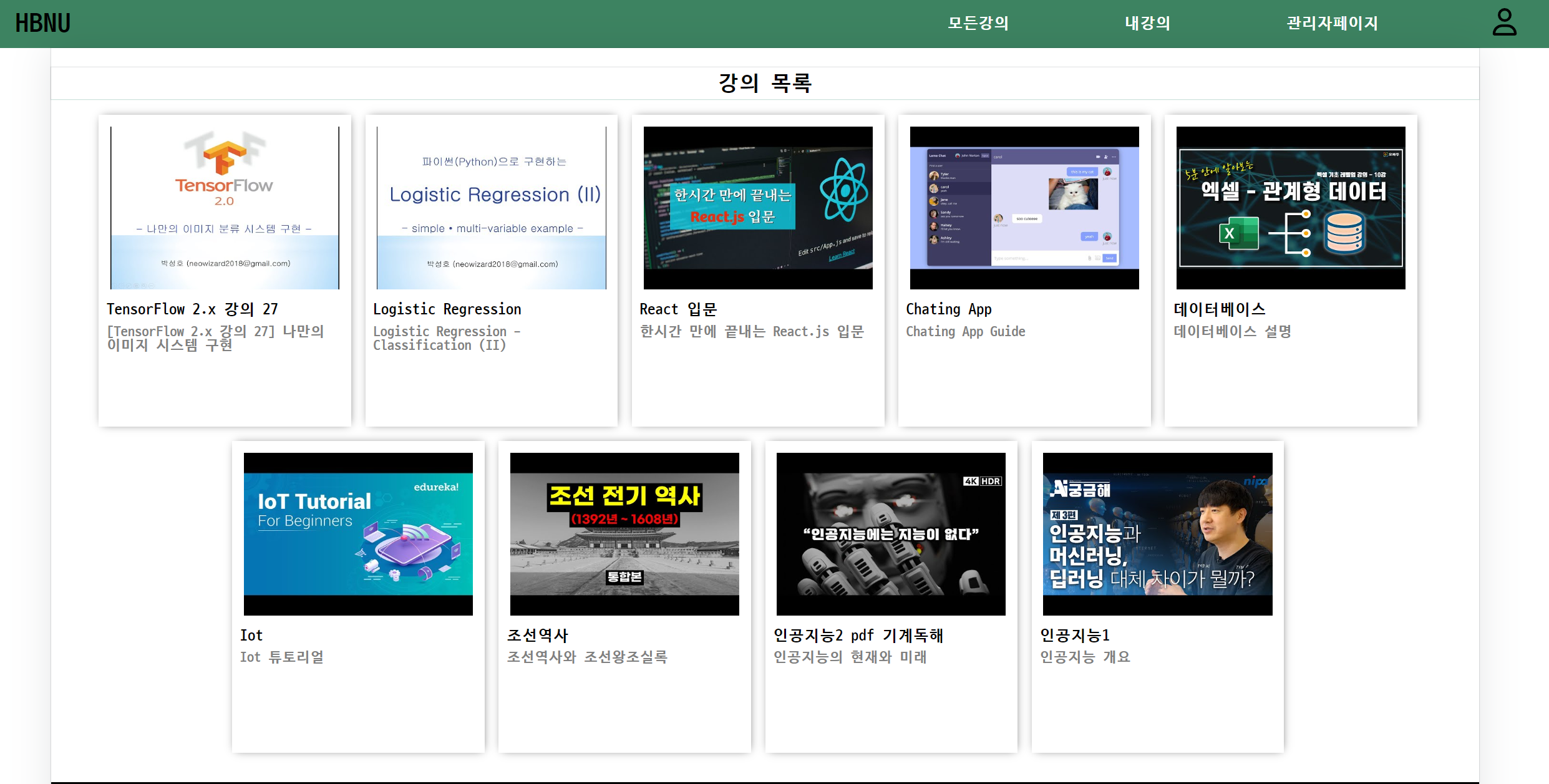Click description '한시간 만에 끝내는 React.js 입문'
1549x784 pixels.
[x=752, y=332]
